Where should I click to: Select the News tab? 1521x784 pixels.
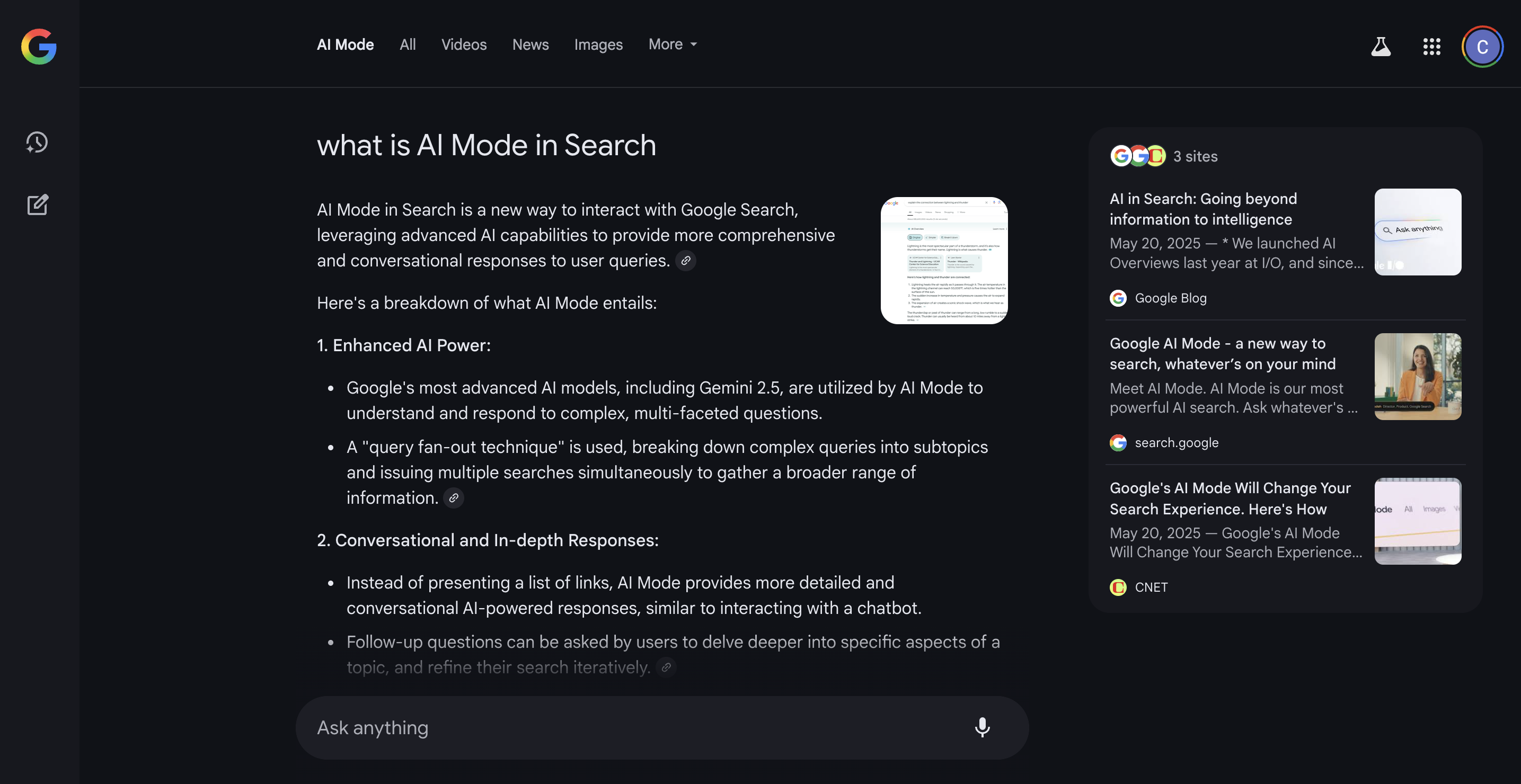pyautogui.click(x=530, y=44)
